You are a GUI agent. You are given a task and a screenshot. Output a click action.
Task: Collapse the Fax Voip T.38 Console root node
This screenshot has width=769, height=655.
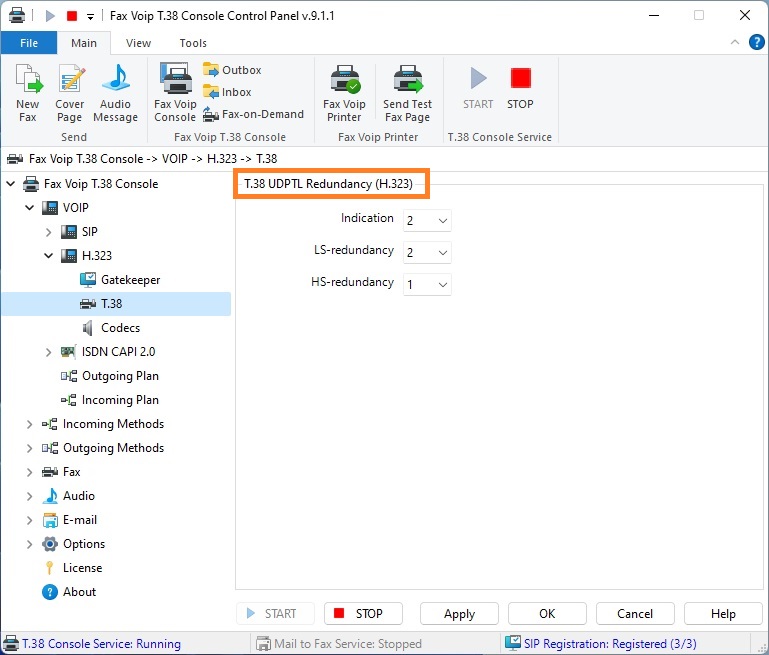pyautogui.click(x=11, y=184)
